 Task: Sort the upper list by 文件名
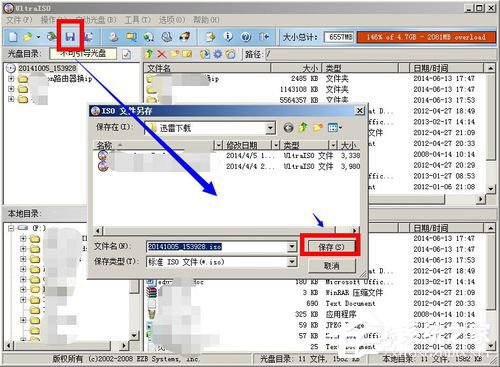(207, 68)
